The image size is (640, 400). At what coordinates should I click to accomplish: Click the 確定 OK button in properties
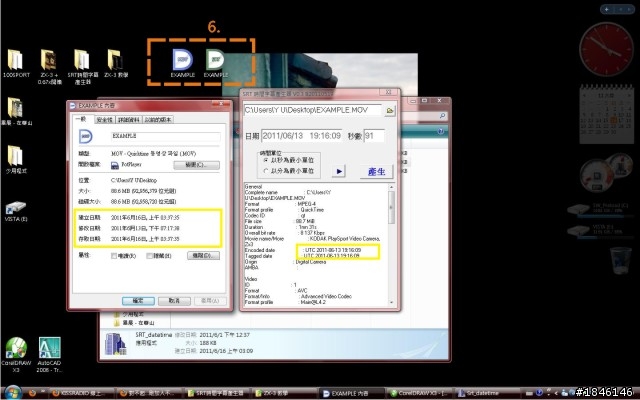[138, 301]
